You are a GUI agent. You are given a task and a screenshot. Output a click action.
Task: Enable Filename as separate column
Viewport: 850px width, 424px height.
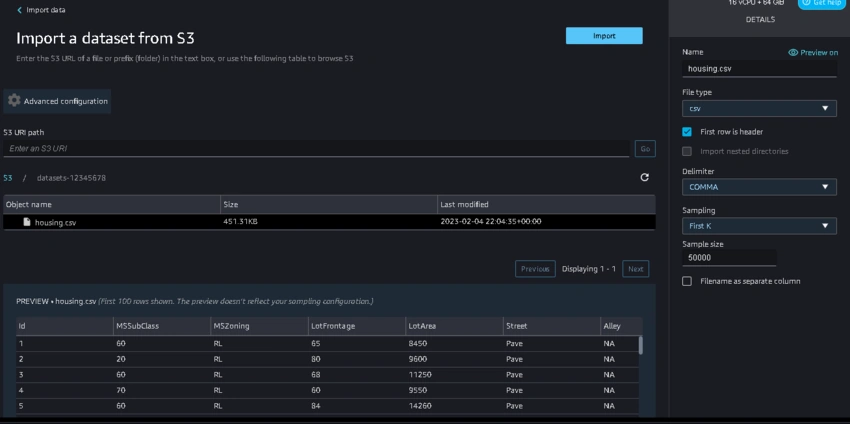coord(687,281)
